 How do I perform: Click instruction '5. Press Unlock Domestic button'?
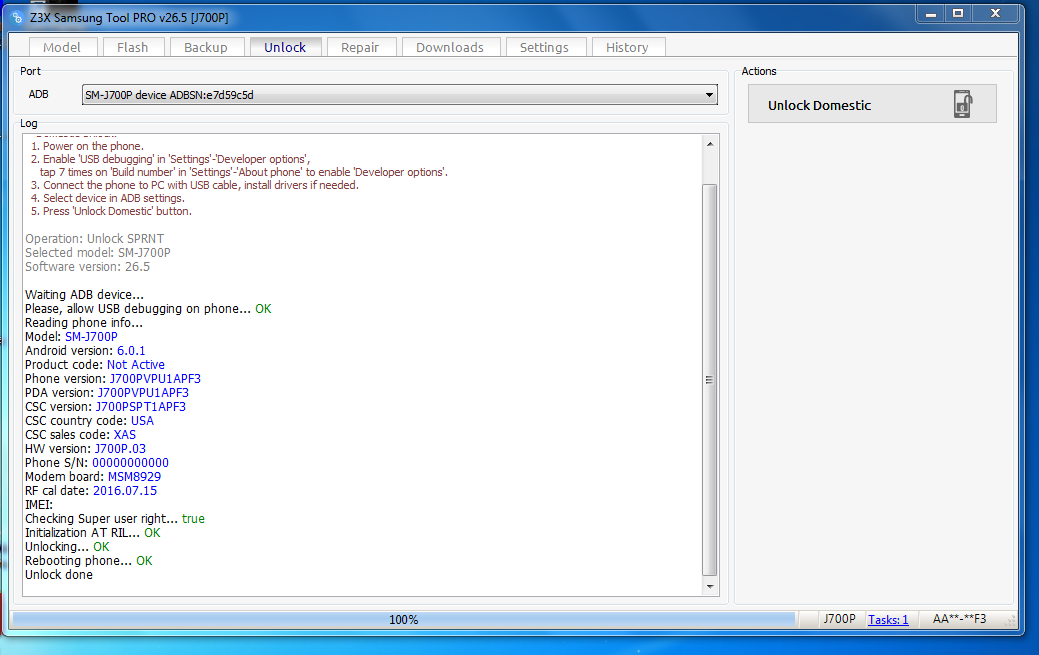pyautogui.click(x=111, y=211)
